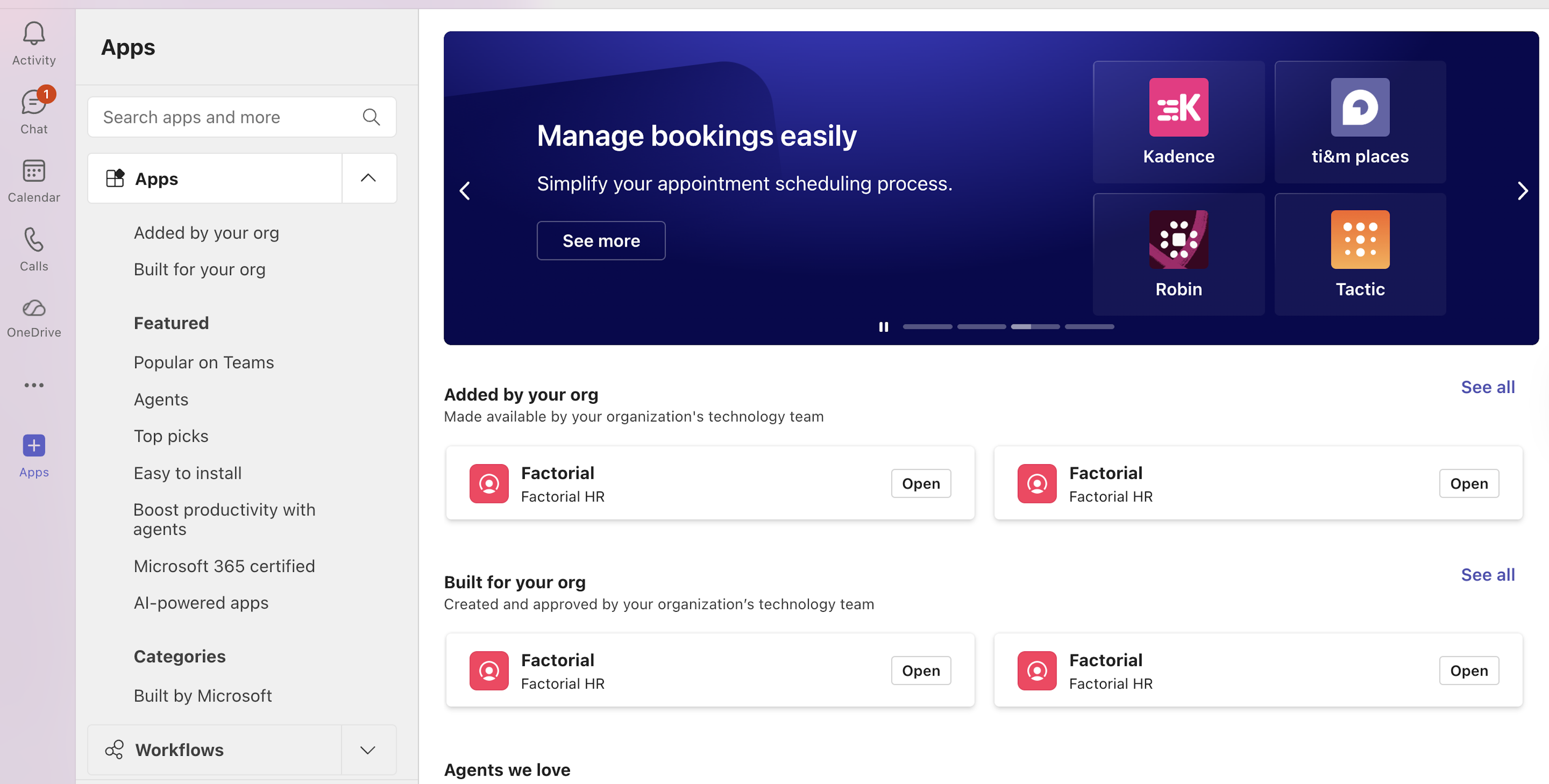Viewport: 1549px width, 784px height.
Task: Expand the Workflows section chevron
Action: pyautogui.click(x=368, y=751)
